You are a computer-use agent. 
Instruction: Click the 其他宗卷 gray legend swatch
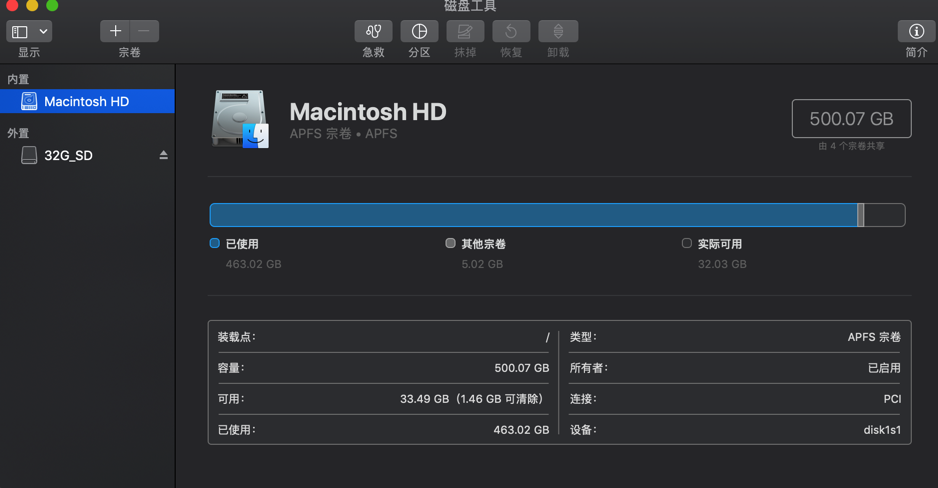(450, 243)
